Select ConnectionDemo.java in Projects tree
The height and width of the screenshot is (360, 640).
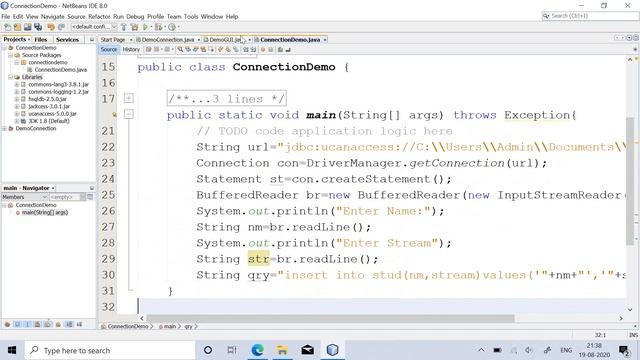pos(60,70)
